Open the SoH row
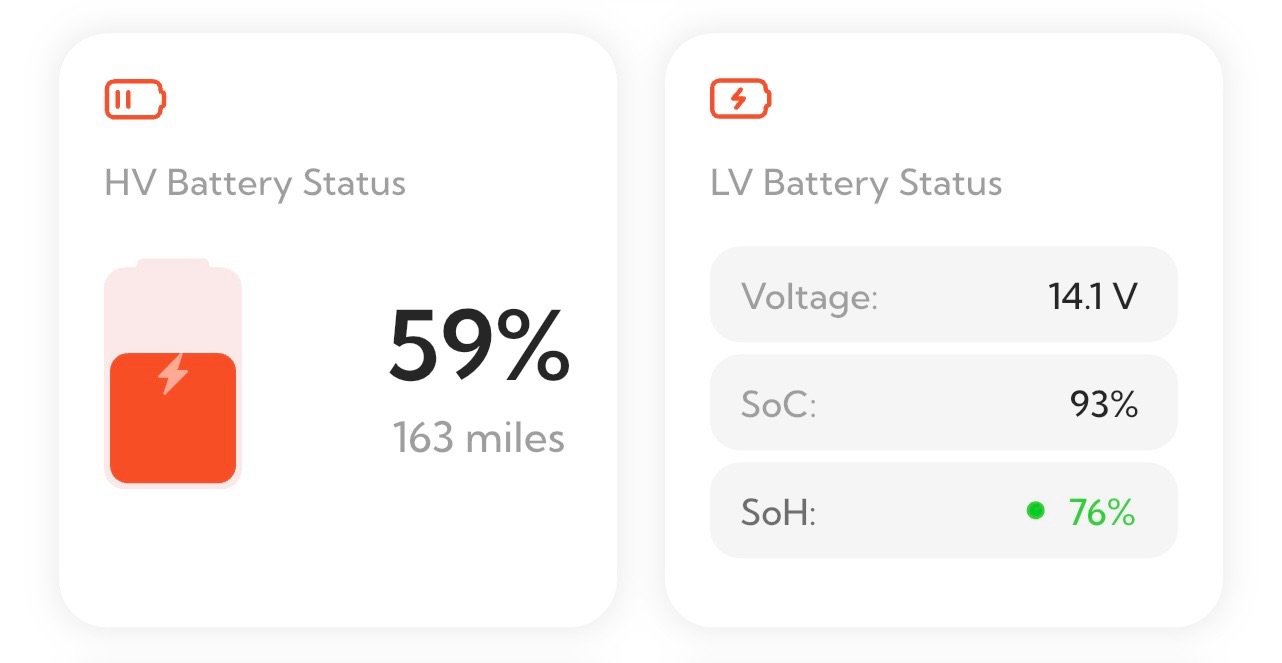The width and height of the screenshot is (1282, 663). pyautogui.click(x=943, y=511)
